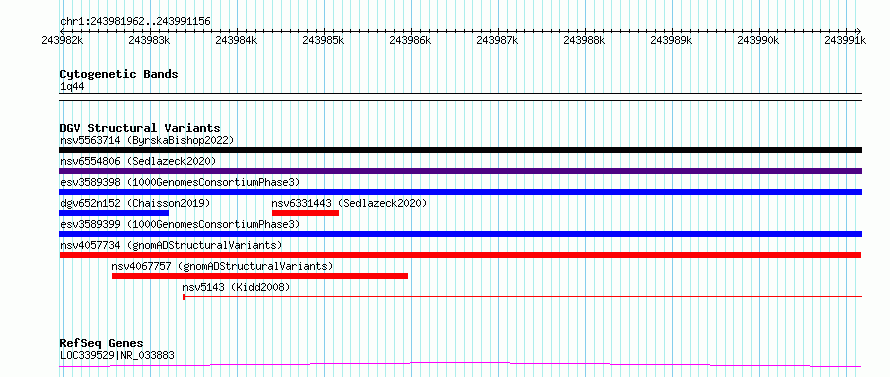890x377 pixels.
Task: Click ruler position 243983k
Action: [x=150, y=40]
